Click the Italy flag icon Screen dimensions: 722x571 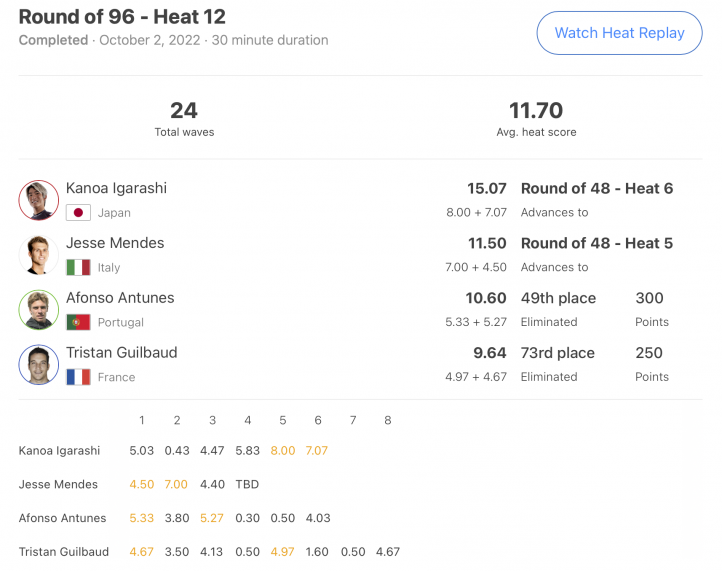coord(78,268)
